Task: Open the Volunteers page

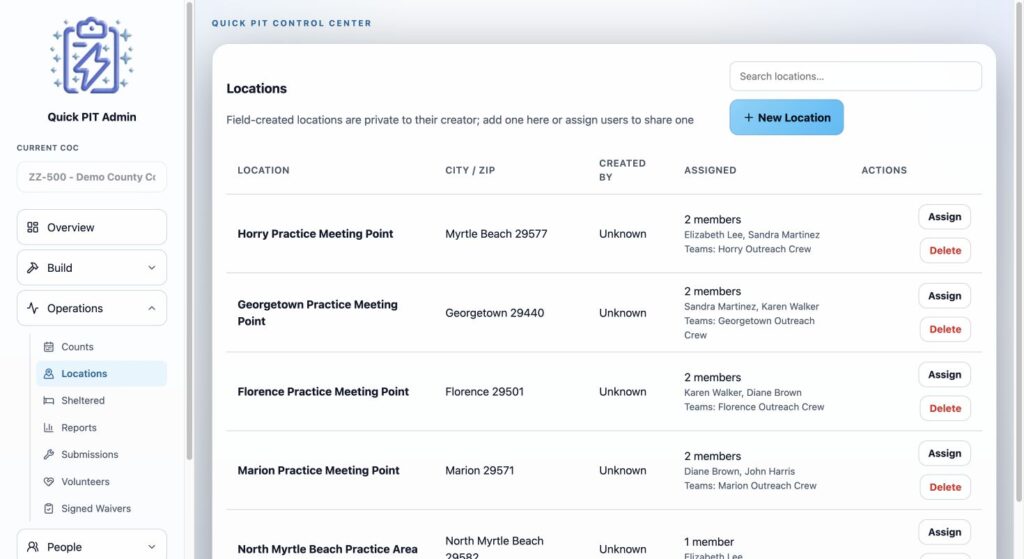Action: (101, 481)
